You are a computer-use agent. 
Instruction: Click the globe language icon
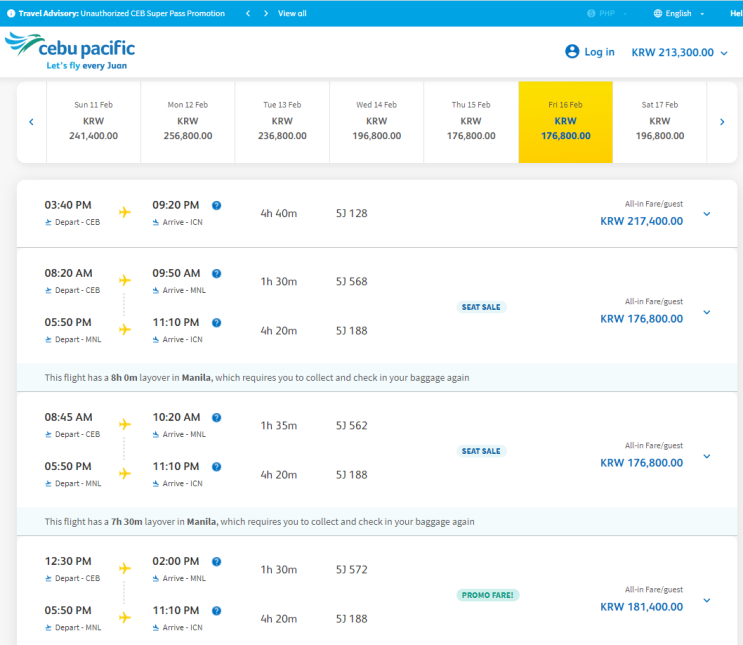[657, 14]
